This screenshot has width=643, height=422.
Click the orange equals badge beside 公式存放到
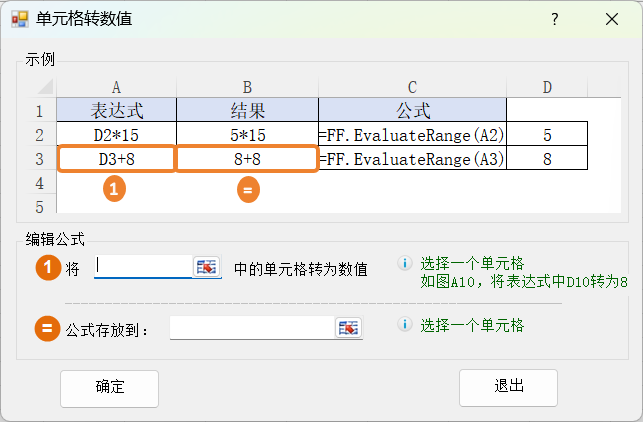[x=46, y=327]
